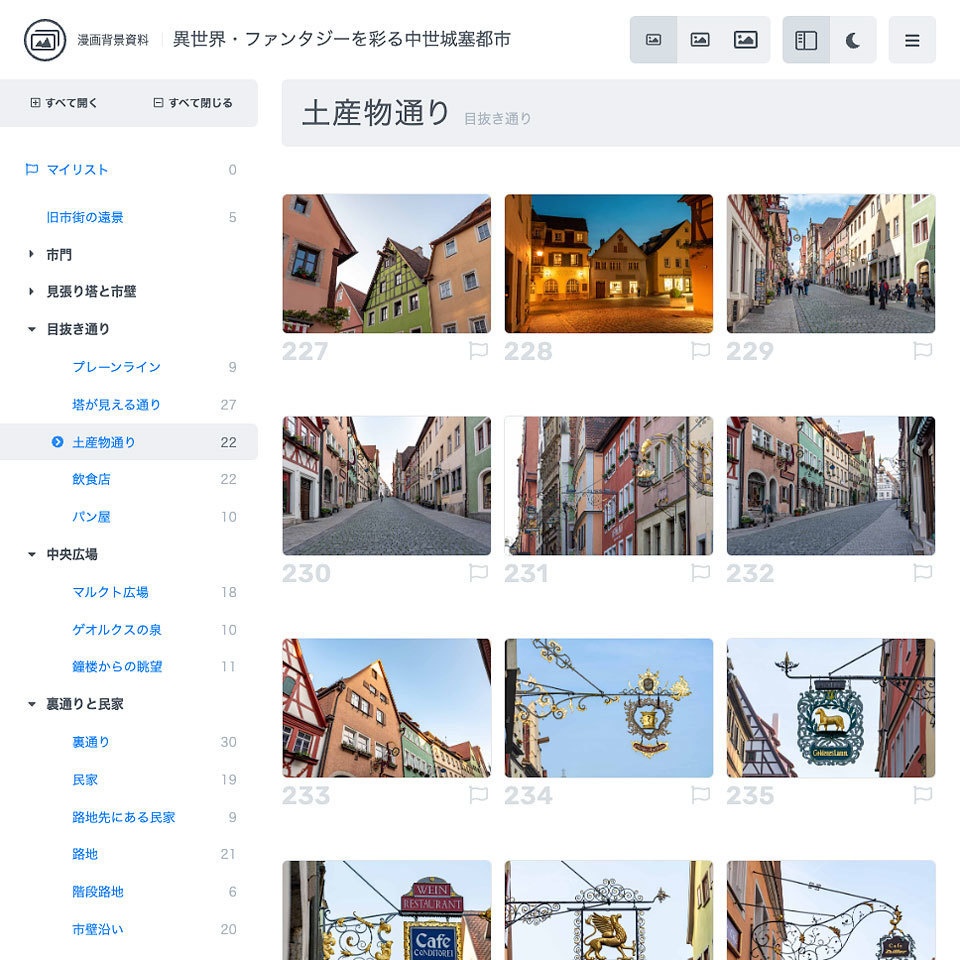Select the large thumbnail size icon
Screen dimensions: 960x960
click(x=744, y=39)
